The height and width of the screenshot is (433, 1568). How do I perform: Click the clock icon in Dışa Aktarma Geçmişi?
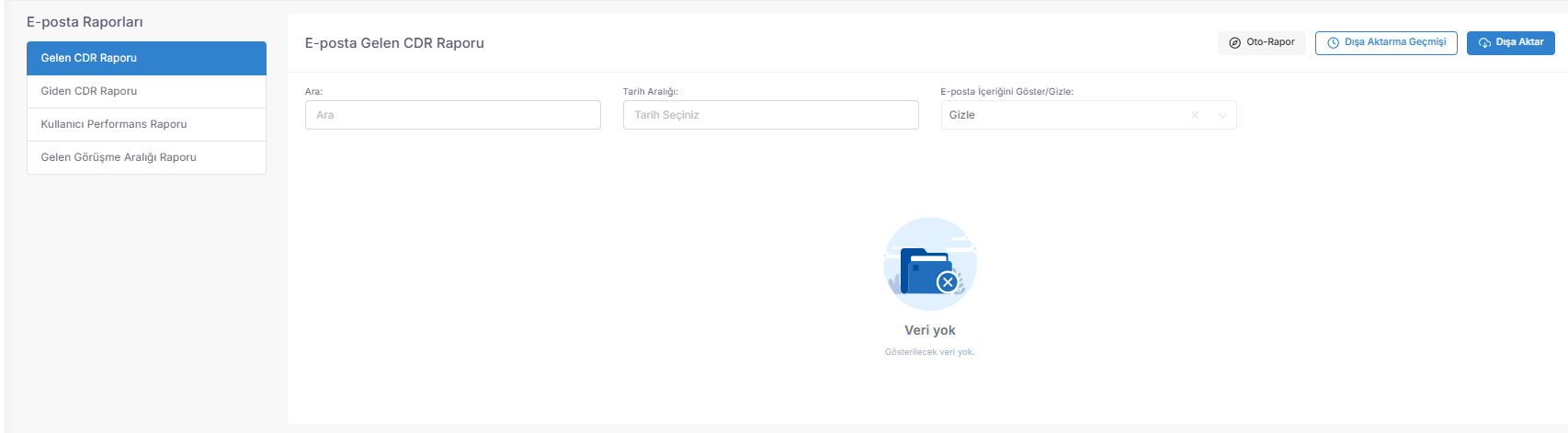coord(1333,42)
